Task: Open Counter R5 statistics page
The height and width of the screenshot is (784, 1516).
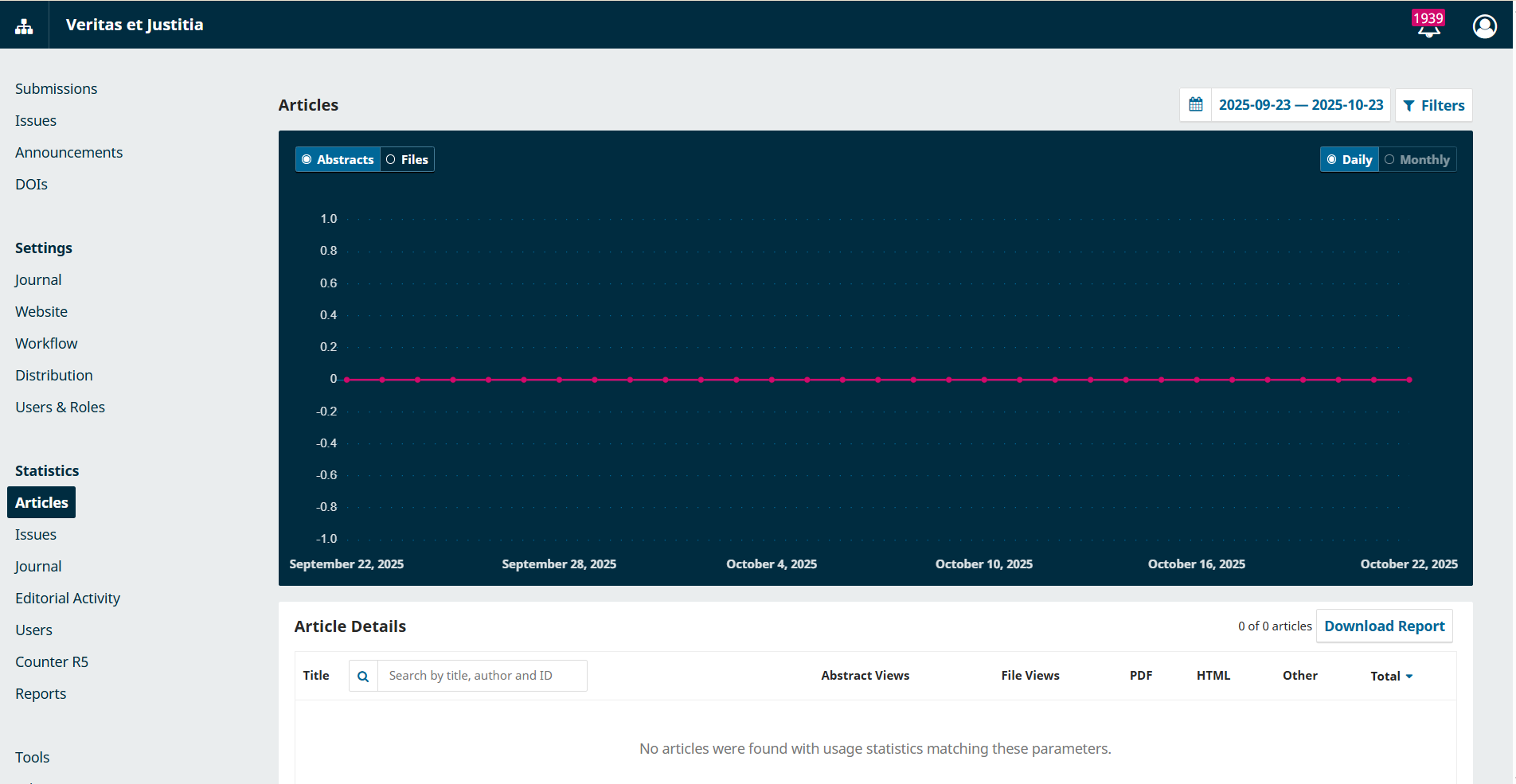Action: click(x=52, y=662)
